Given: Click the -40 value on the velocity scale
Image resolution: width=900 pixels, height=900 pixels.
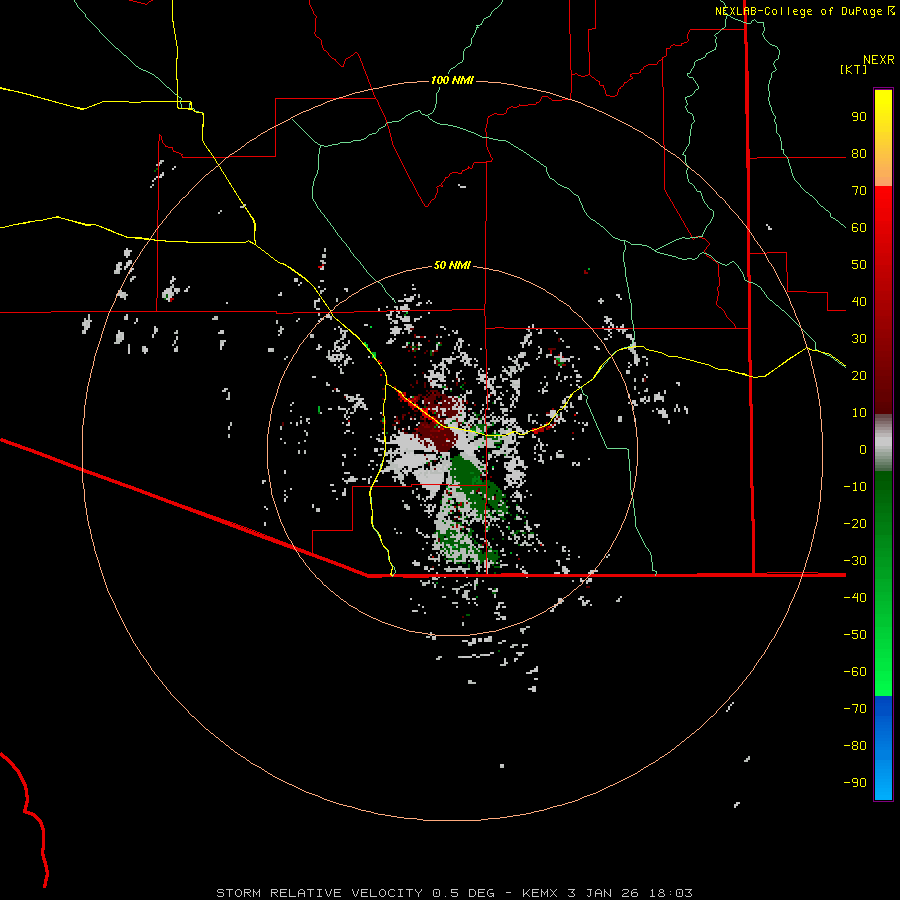Looking at the screenshot, I should coord(855,598).
